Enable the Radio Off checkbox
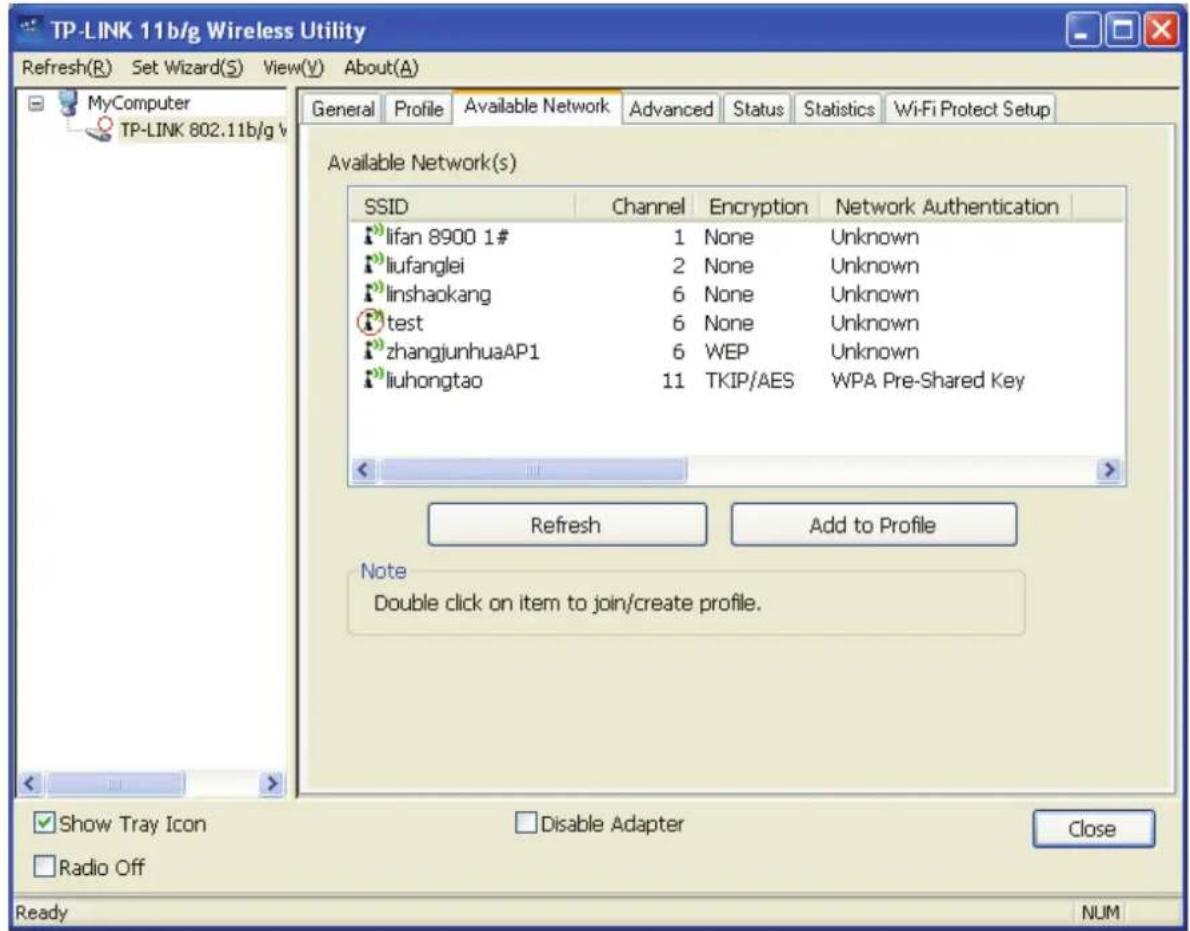The height and width of the screenshot is (931, 1190). pos(44,866)
